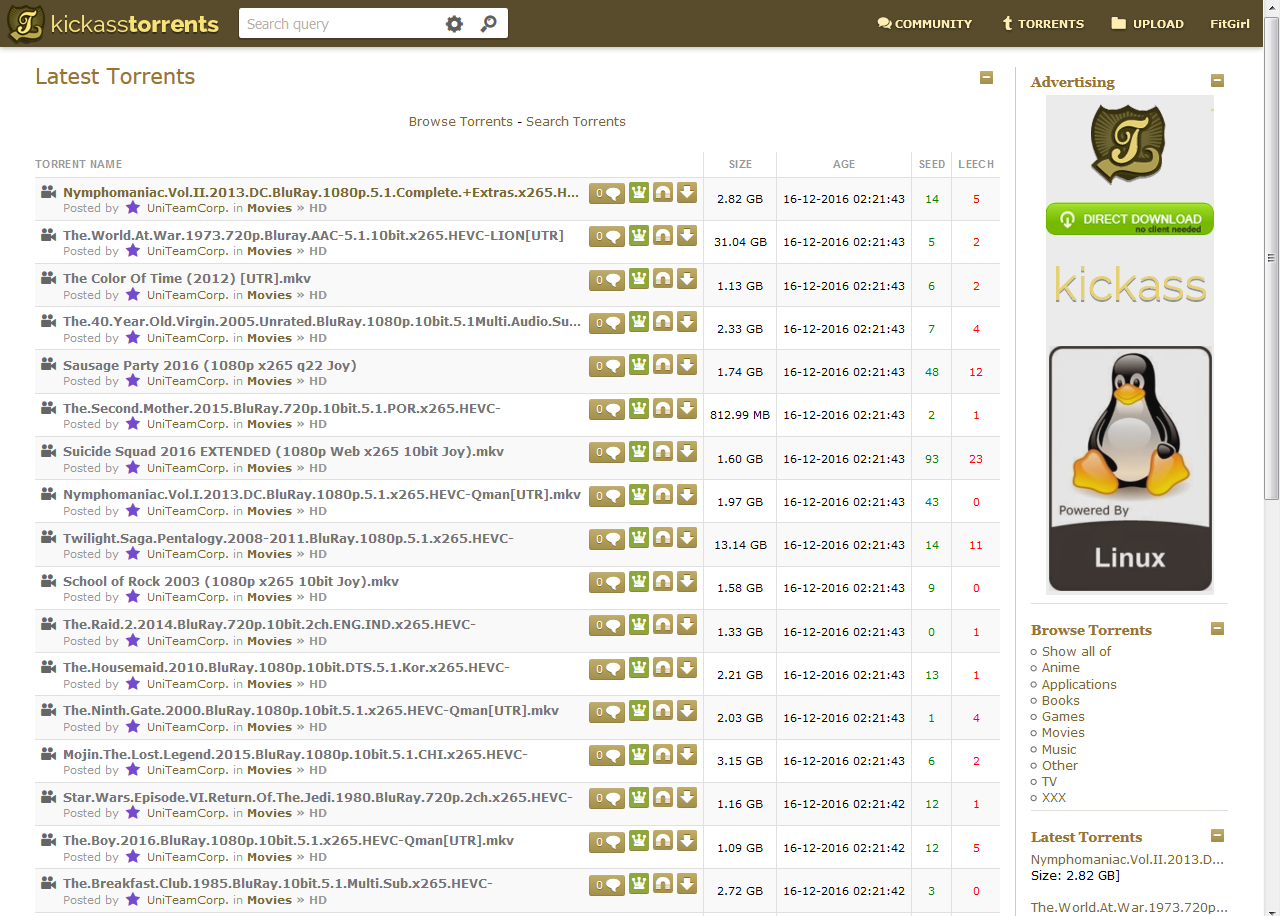Click the Search Torrents link
The width and height of the screenshot is (1280, 916).
point(576,122)
